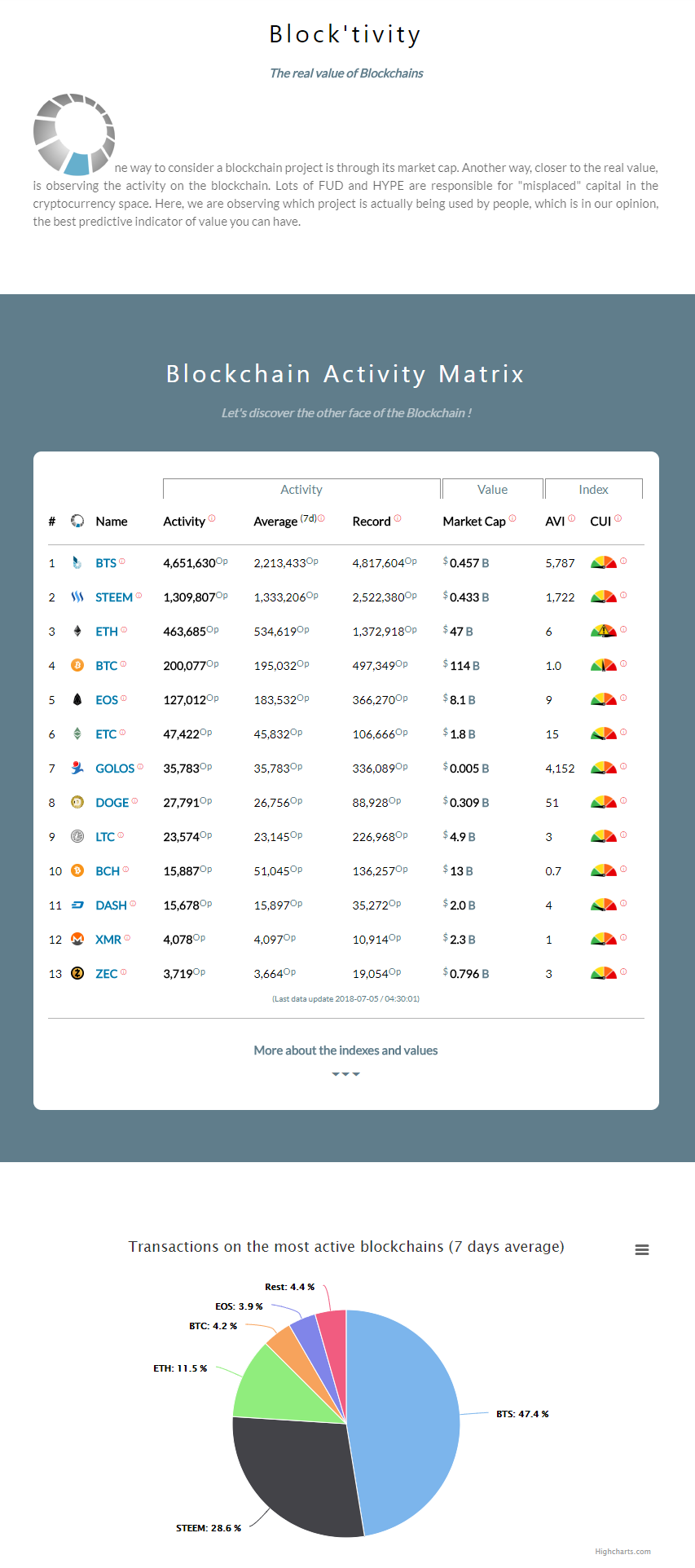This screenshot has height=1568, width=695.
Task: Click the Market Cap column header
Action: 474,522
